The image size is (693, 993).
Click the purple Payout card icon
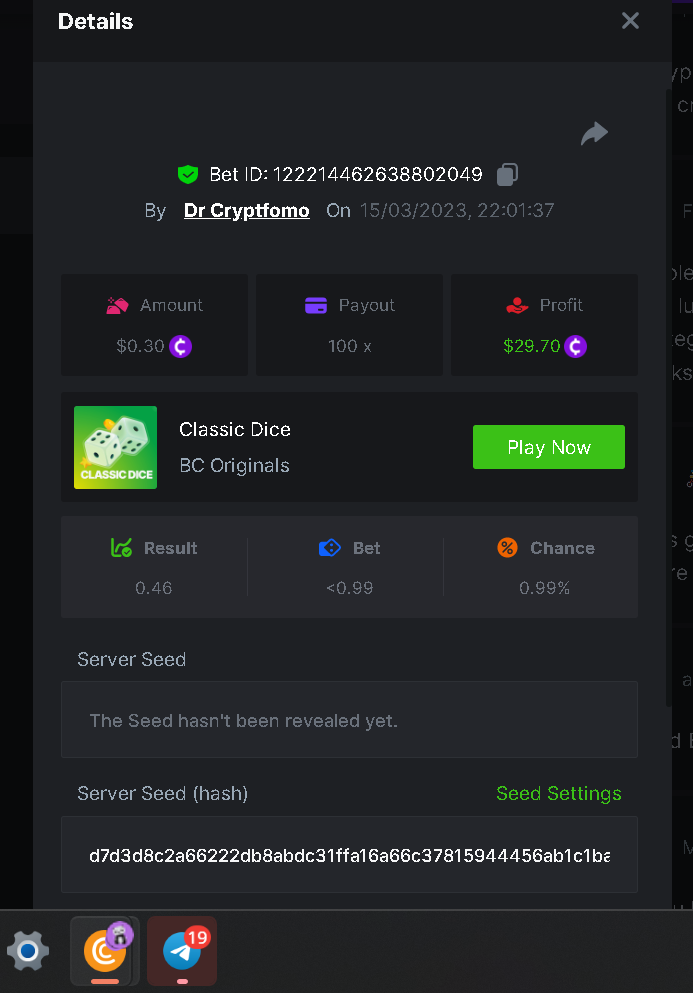click(316, 305)
